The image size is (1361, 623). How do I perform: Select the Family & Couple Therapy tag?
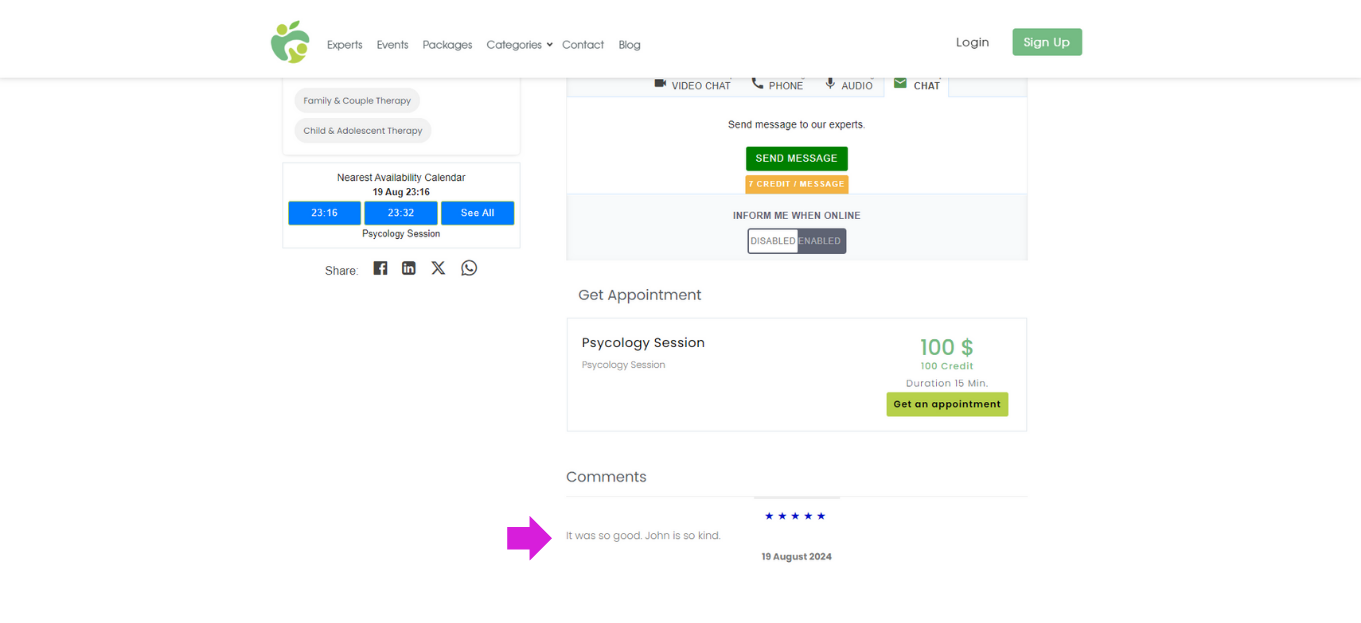[357, 101]
